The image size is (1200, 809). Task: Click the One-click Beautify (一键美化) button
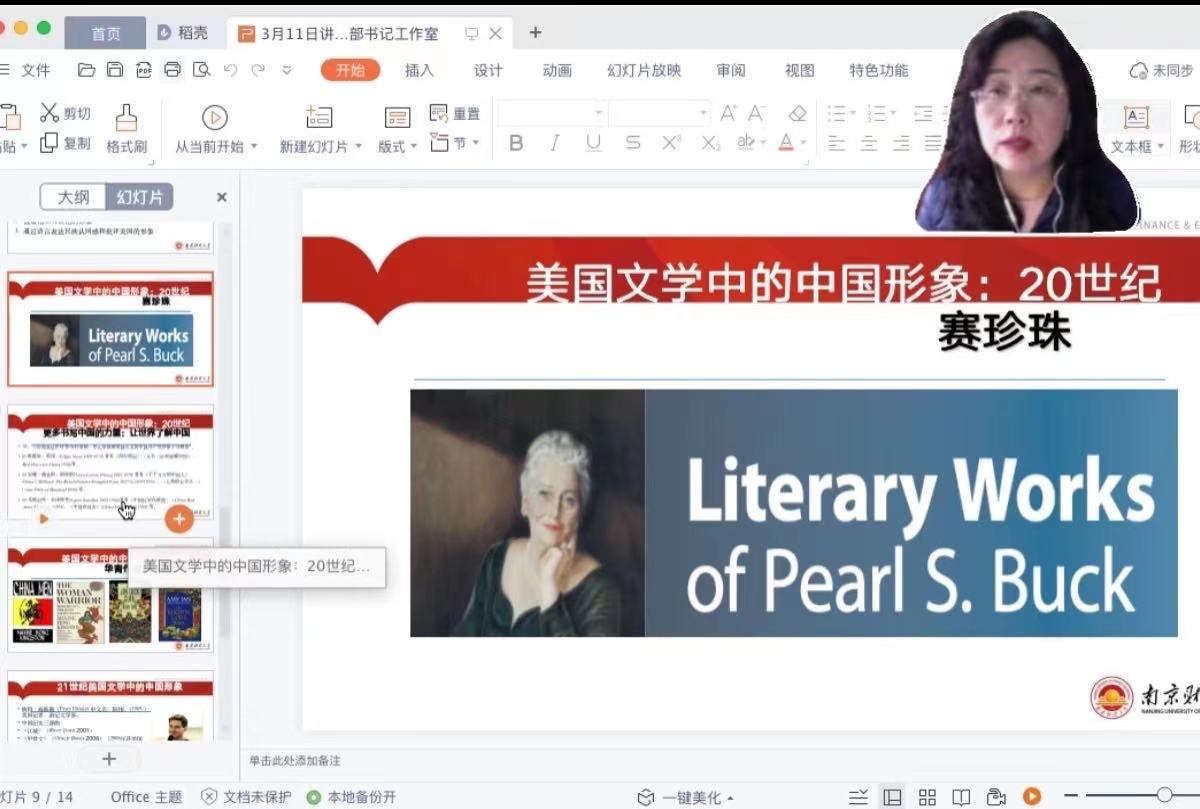pos(686,797)
